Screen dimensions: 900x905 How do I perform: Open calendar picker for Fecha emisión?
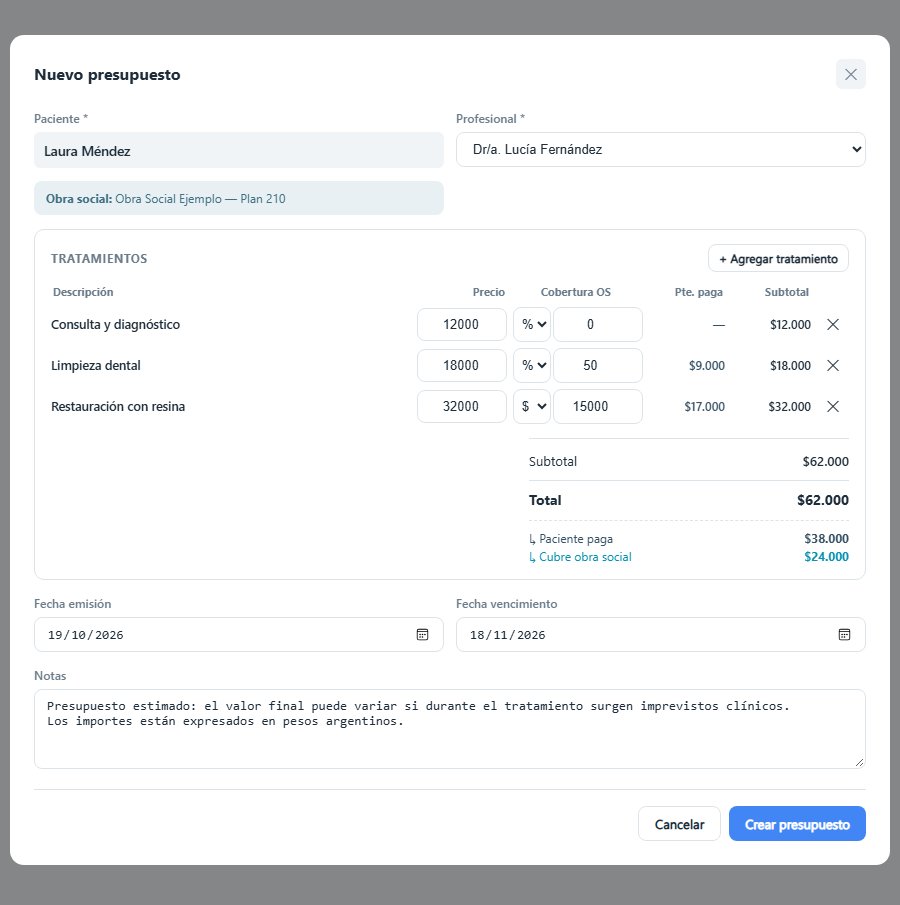point(423,634)
